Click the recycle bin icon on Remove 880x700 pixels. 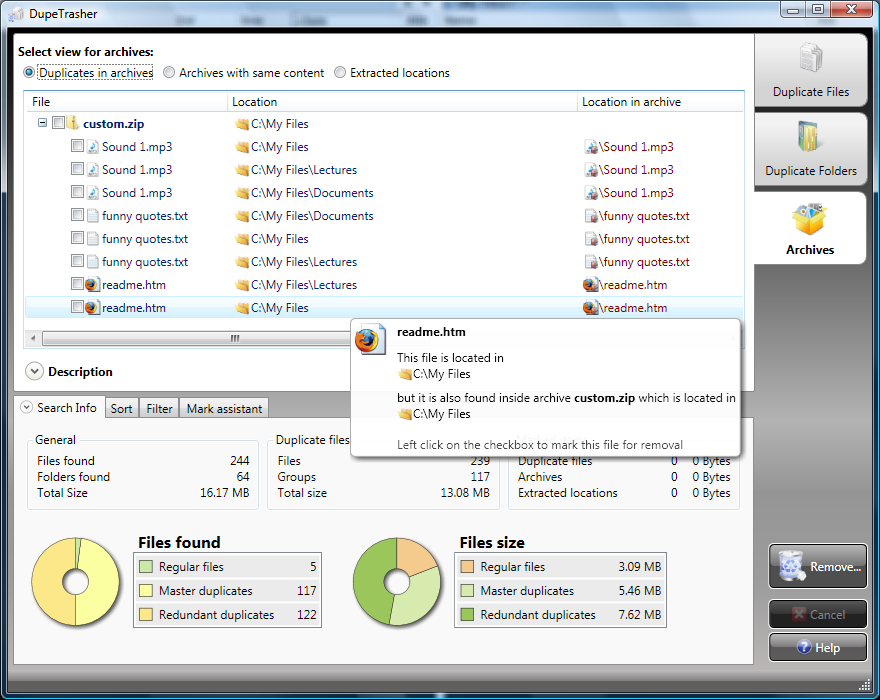[x=791, y=565]
